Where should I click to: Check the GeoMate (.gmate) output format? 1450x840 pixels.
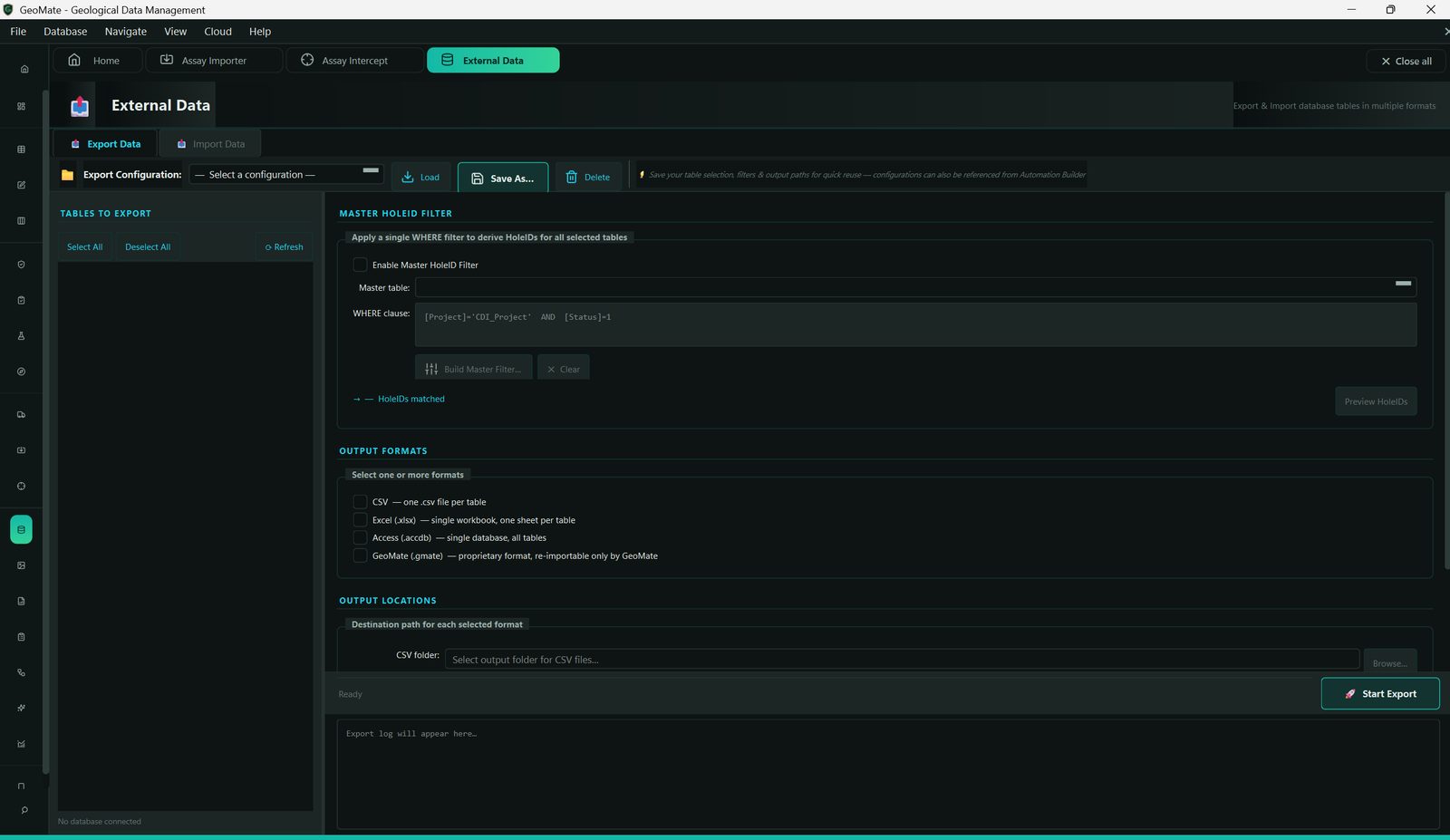click(360, 555)
